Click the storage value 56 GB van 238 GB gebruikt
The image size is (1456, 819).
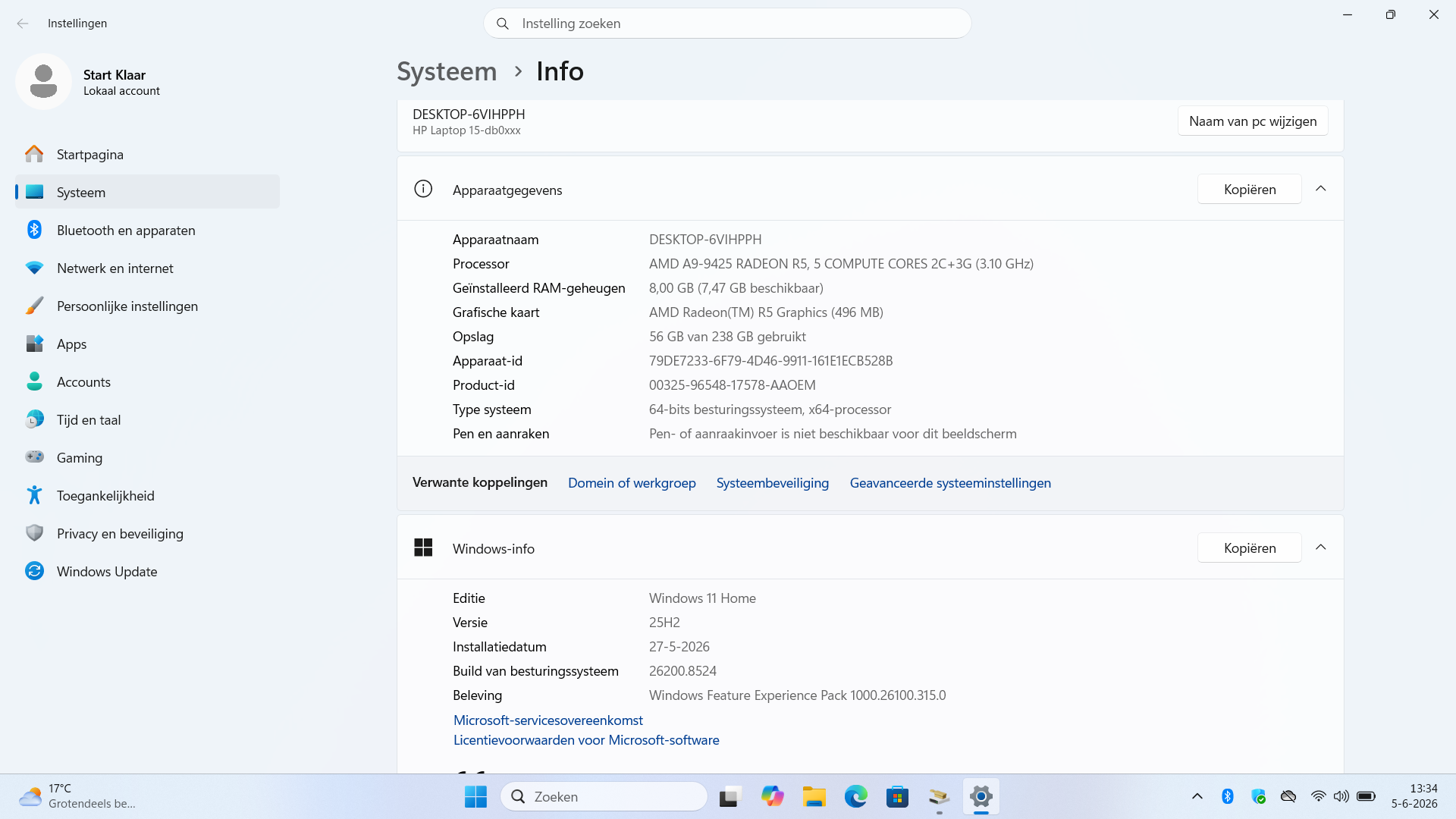click(727, 337)
